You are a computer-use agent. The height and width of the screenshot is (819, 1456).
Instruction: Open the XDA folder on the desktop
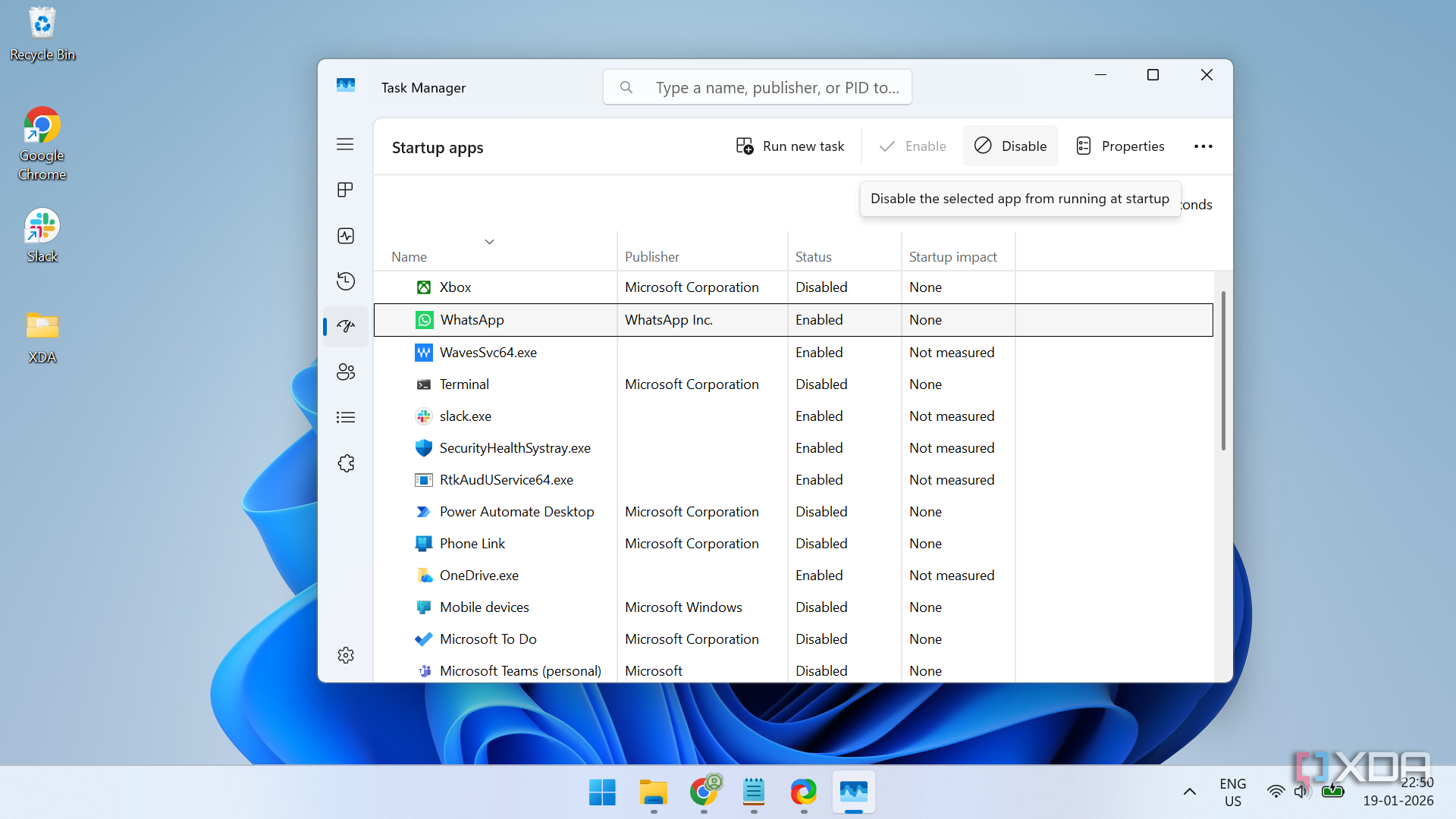click(42, 337)
